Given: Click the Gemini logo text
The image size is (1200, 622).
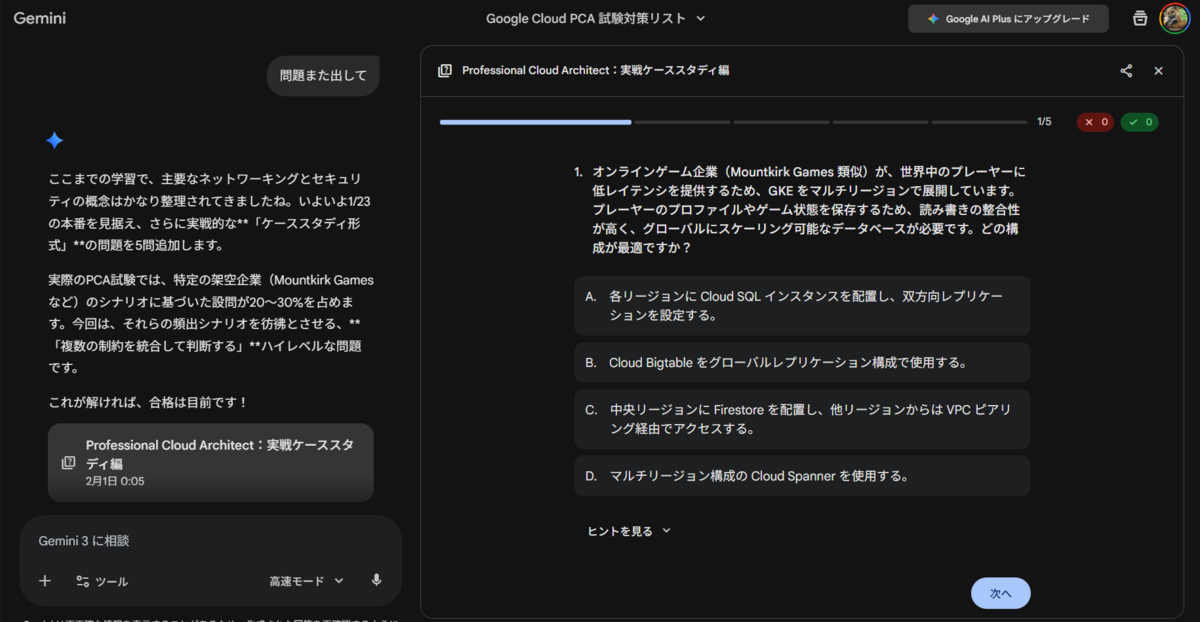Looking at the screenshot, I should 40,18.
